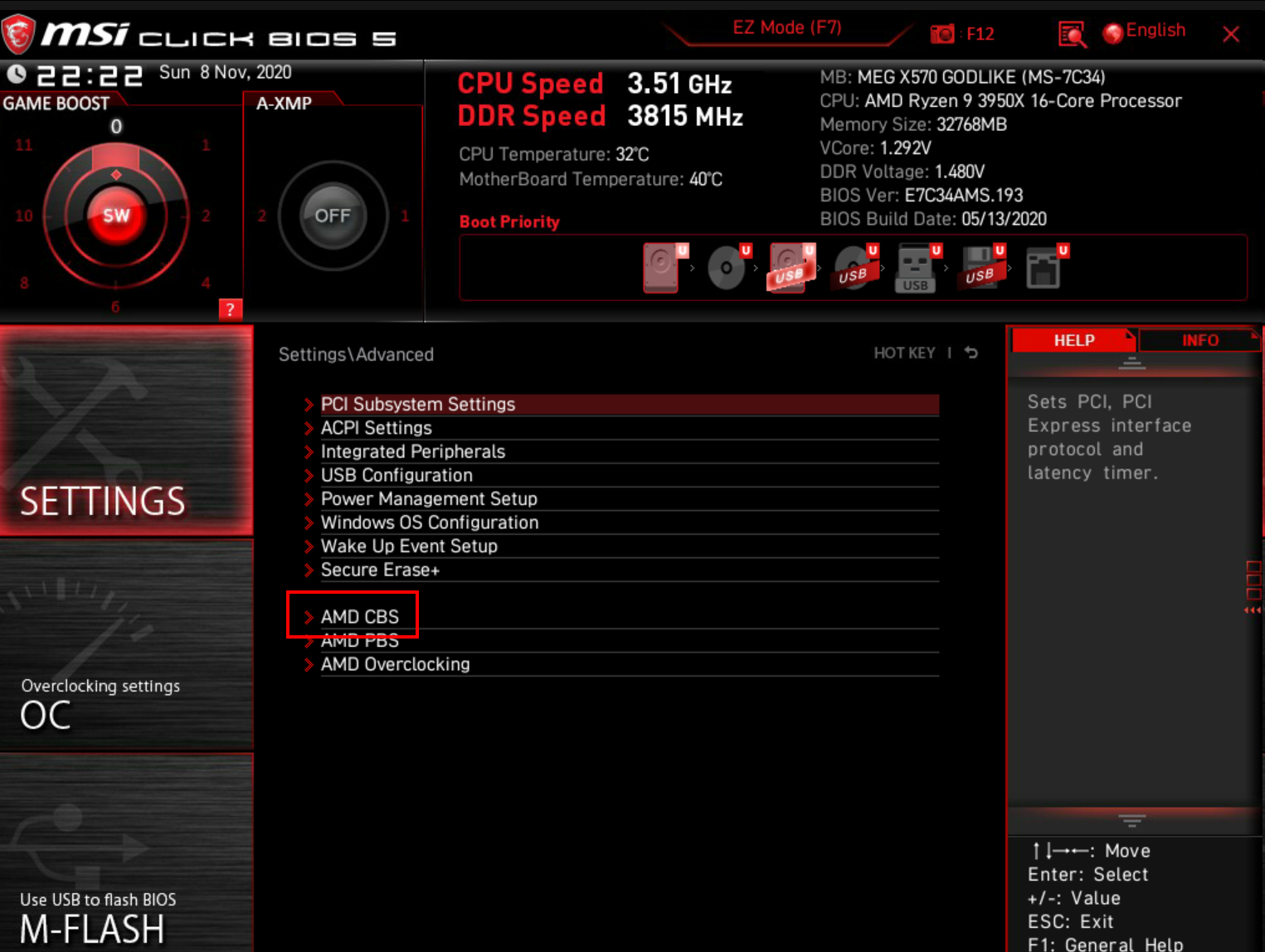Click the red X exit button

pos(1231,34)
